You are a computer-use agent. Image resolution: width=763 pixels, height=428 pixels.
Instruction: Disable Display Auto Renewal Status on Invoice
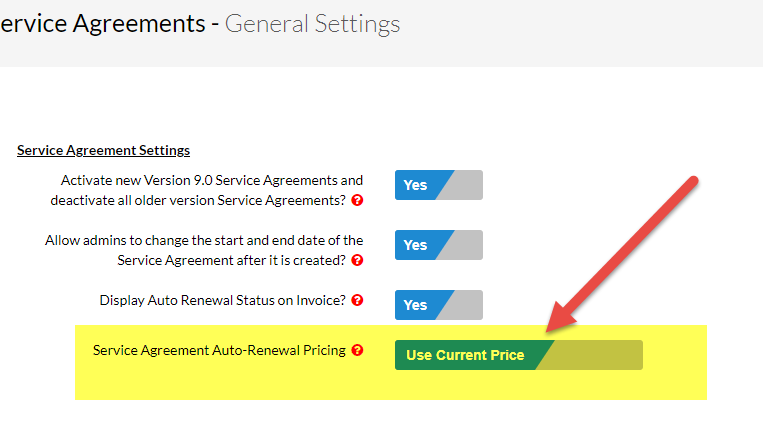438,305
